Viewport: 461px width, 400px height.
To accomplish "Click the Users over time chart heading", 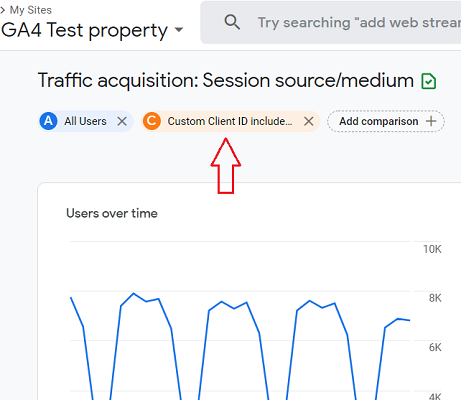I will 112,213.
